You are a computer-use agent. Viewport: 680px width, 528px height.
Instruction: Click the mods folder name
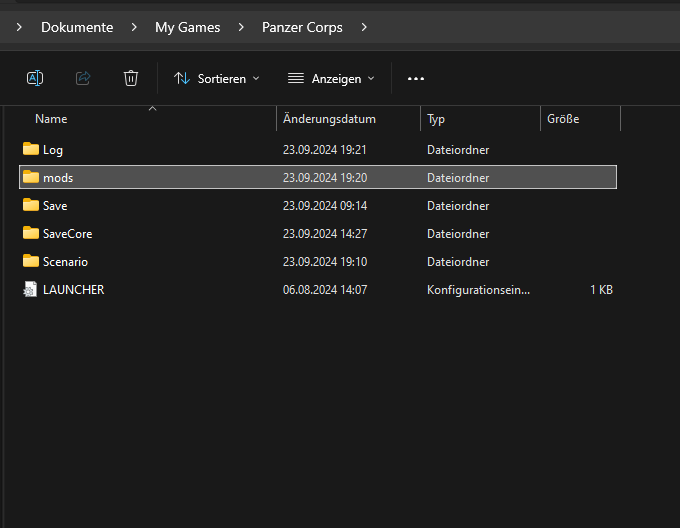click(x=58, y=178)
